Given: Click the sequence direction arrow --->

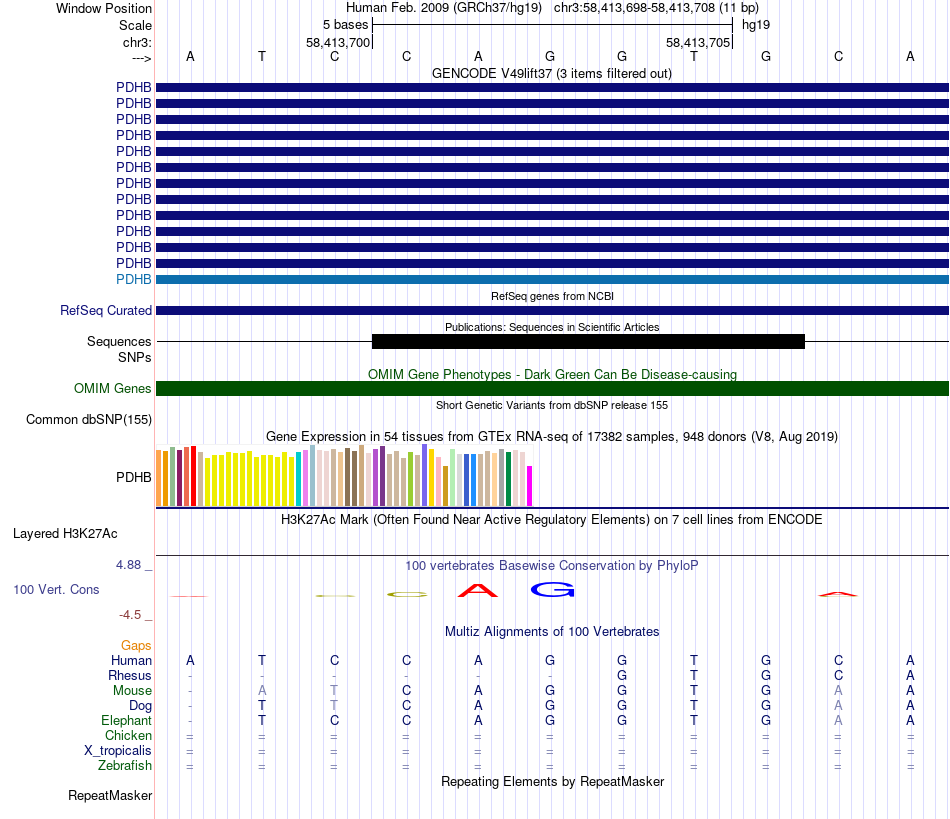Looking at the screenshot, I should pos(141,58).
